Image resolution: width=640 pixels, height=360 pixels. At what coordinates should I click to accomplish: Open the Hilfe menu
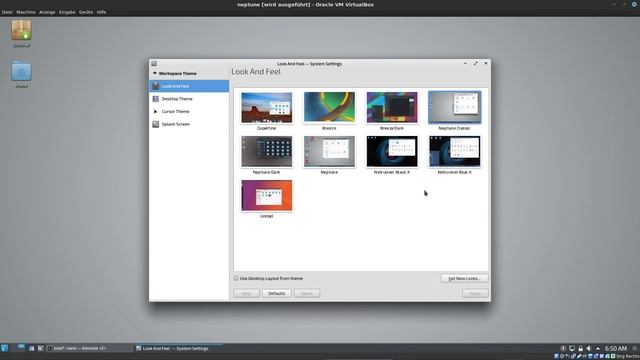101,12
